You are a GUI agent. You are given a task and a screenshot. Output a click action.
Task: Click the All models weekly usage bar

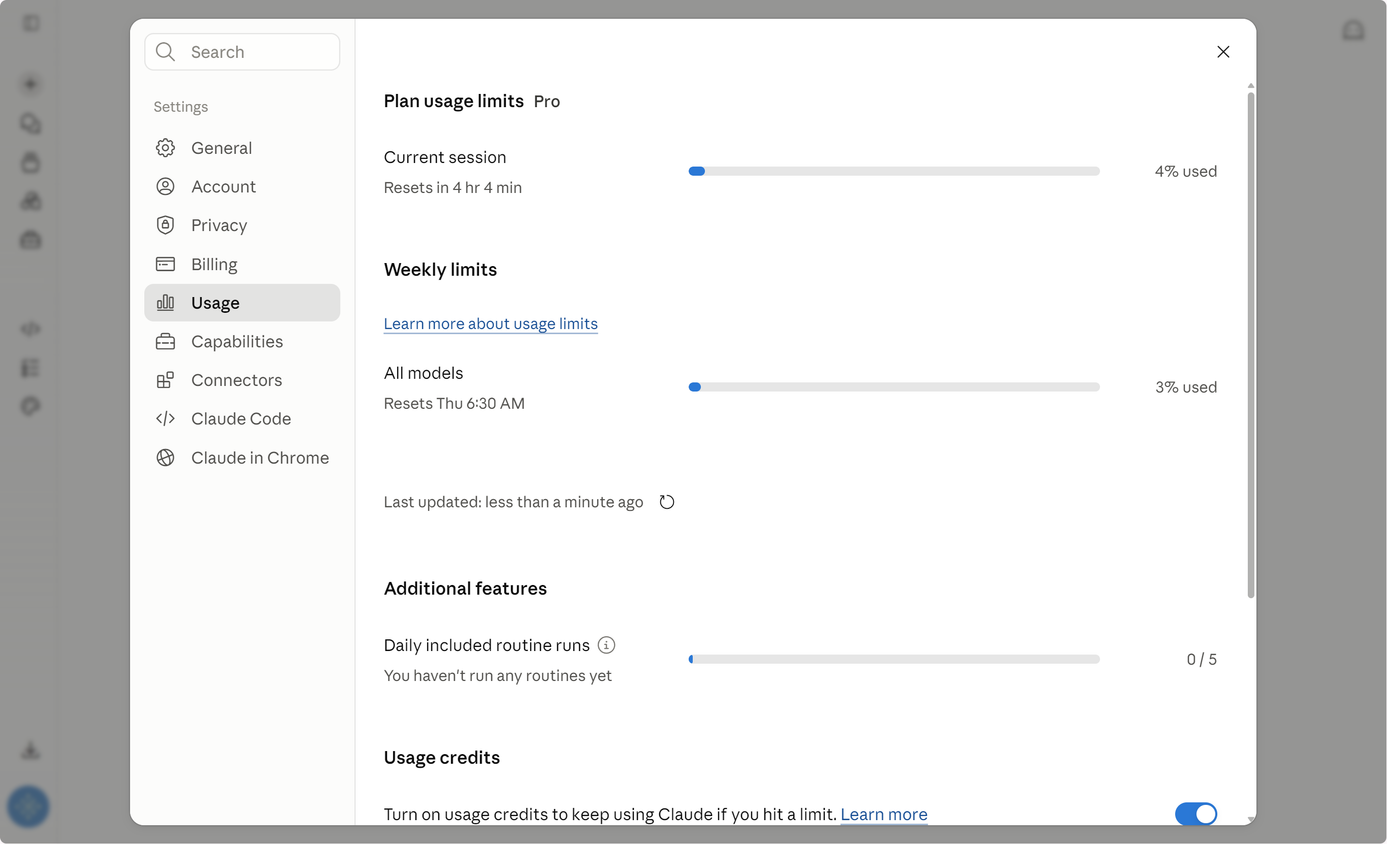(894, 387)
